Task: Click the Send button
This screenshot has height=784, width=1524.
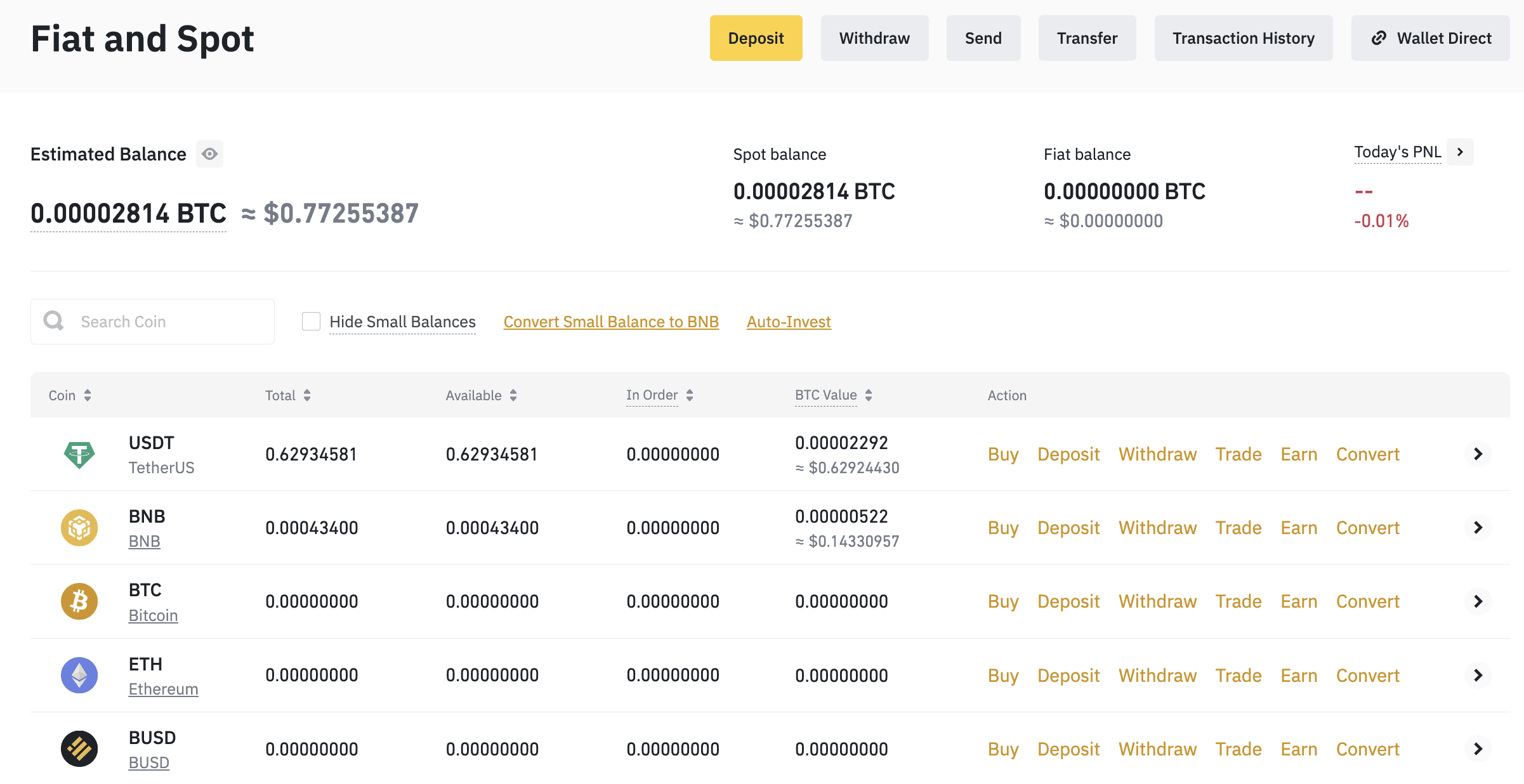Action: point(983,38)
